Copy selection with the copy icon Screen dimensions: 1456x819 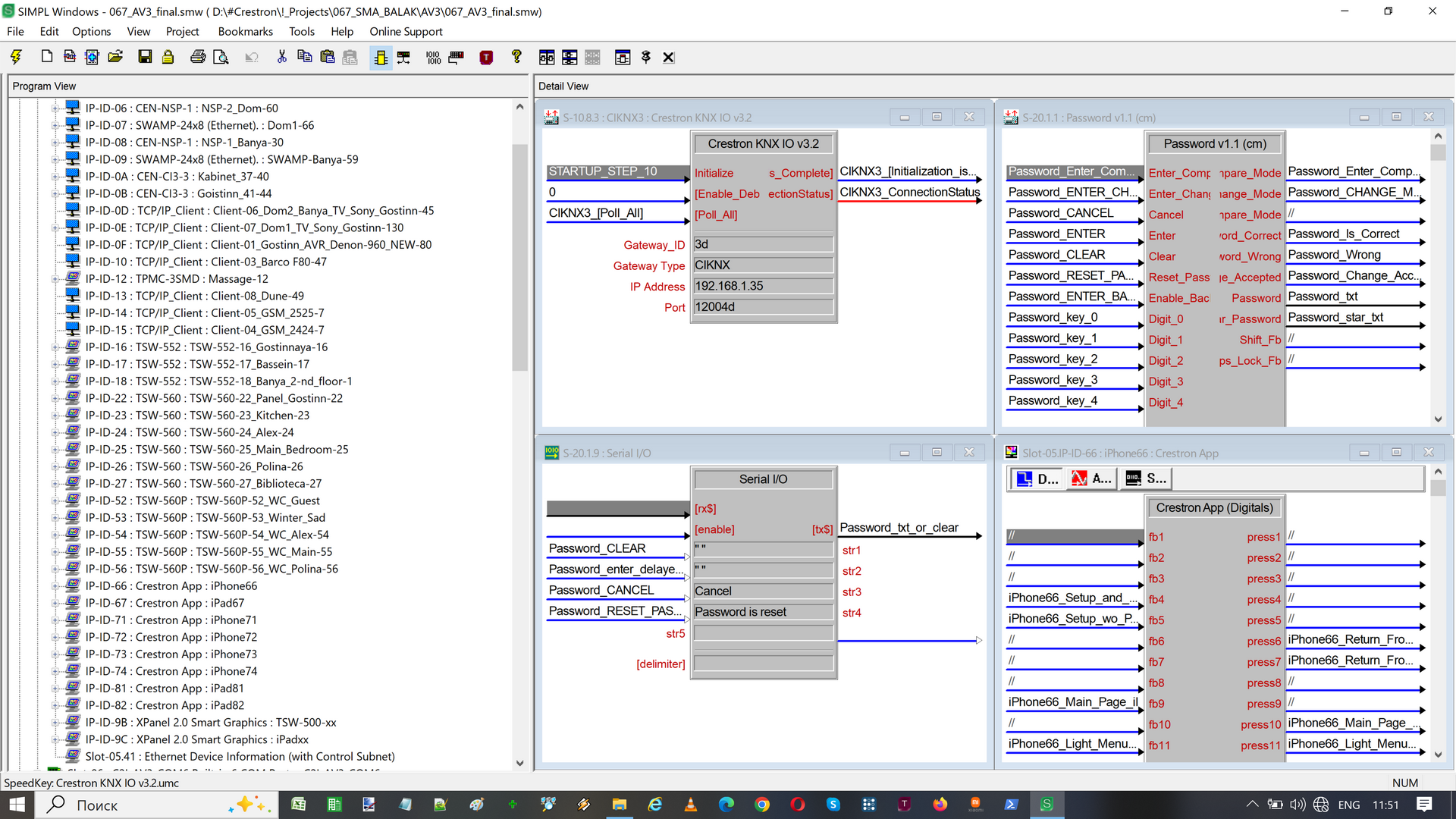coord(305,57)
